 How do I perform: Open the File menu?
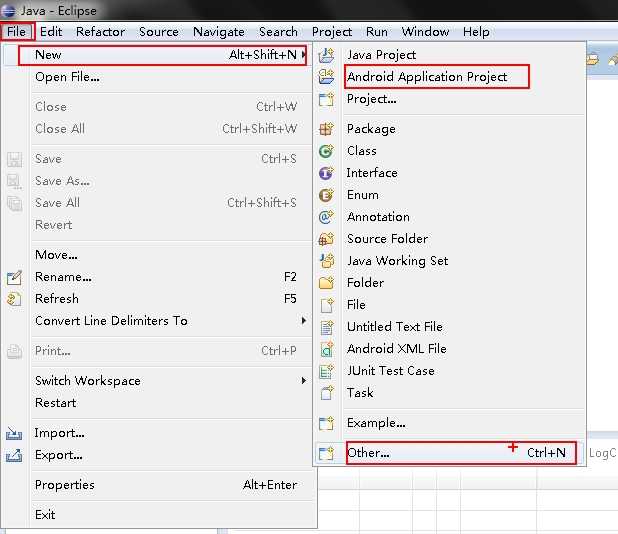coord(17,32)
